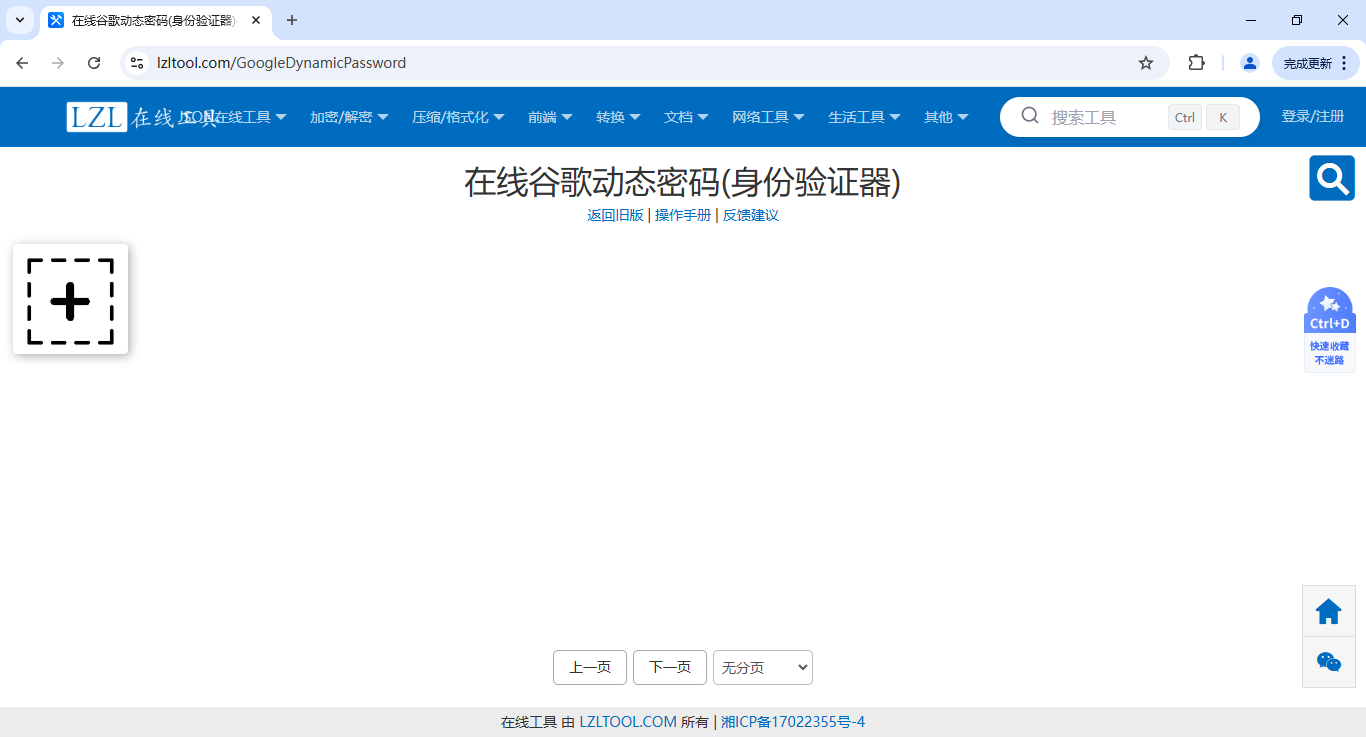1366x738 pixels.
Task: Expand the 前端 menu
Action: (x=550, y=117)
